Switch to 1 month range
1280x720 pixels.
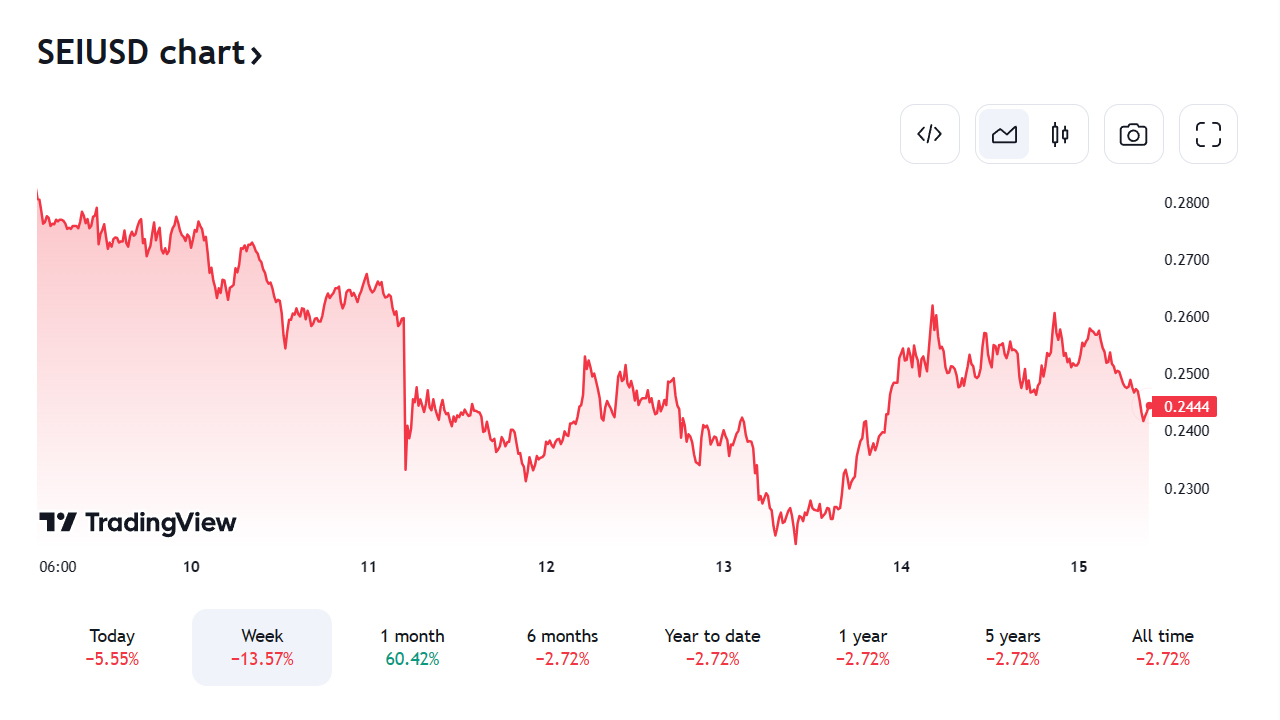point(412,647)
